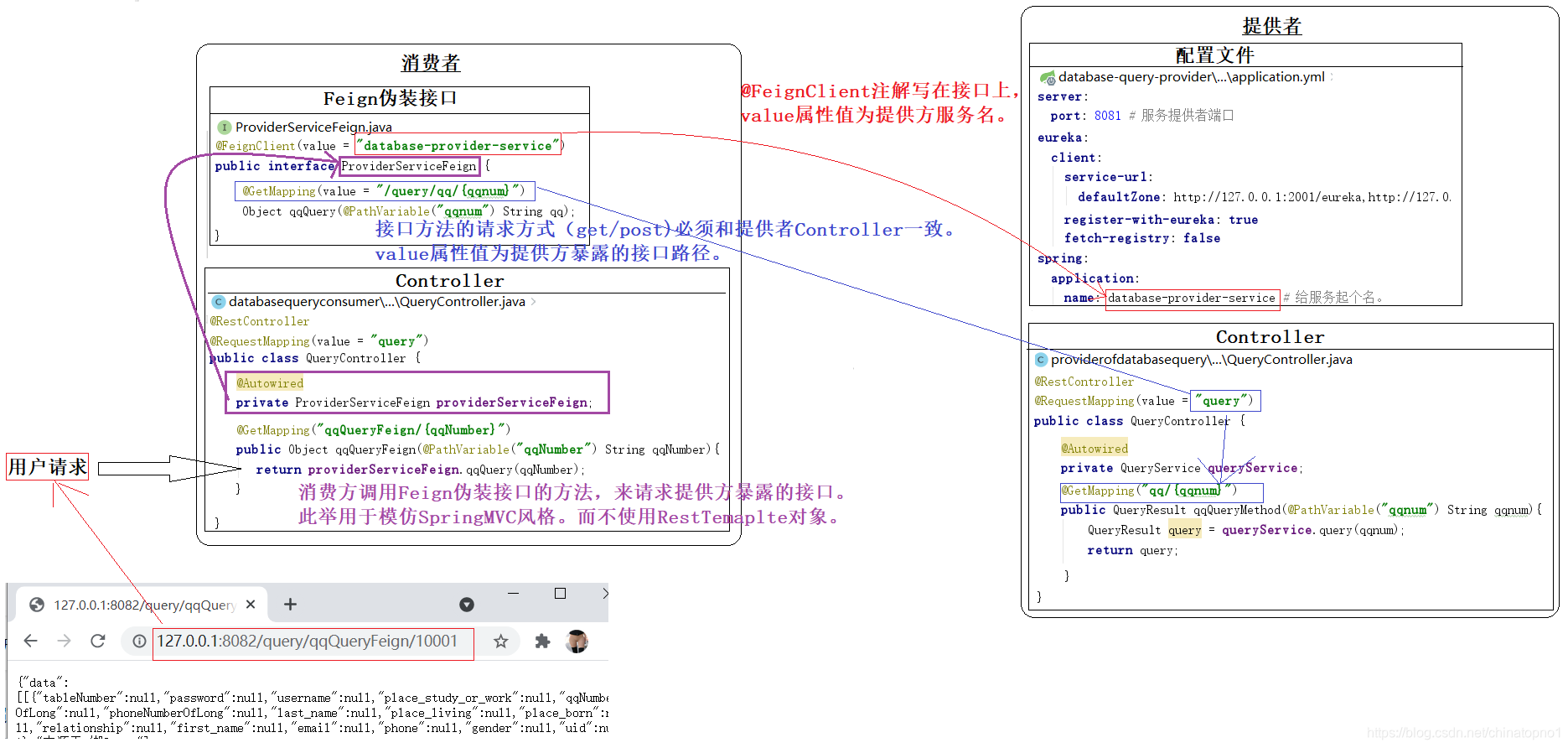Image resolution: width=1568 pixels, height=748 pixels.
Task: Open the profile avatar in browser toolbar
Action: (577, 642)
